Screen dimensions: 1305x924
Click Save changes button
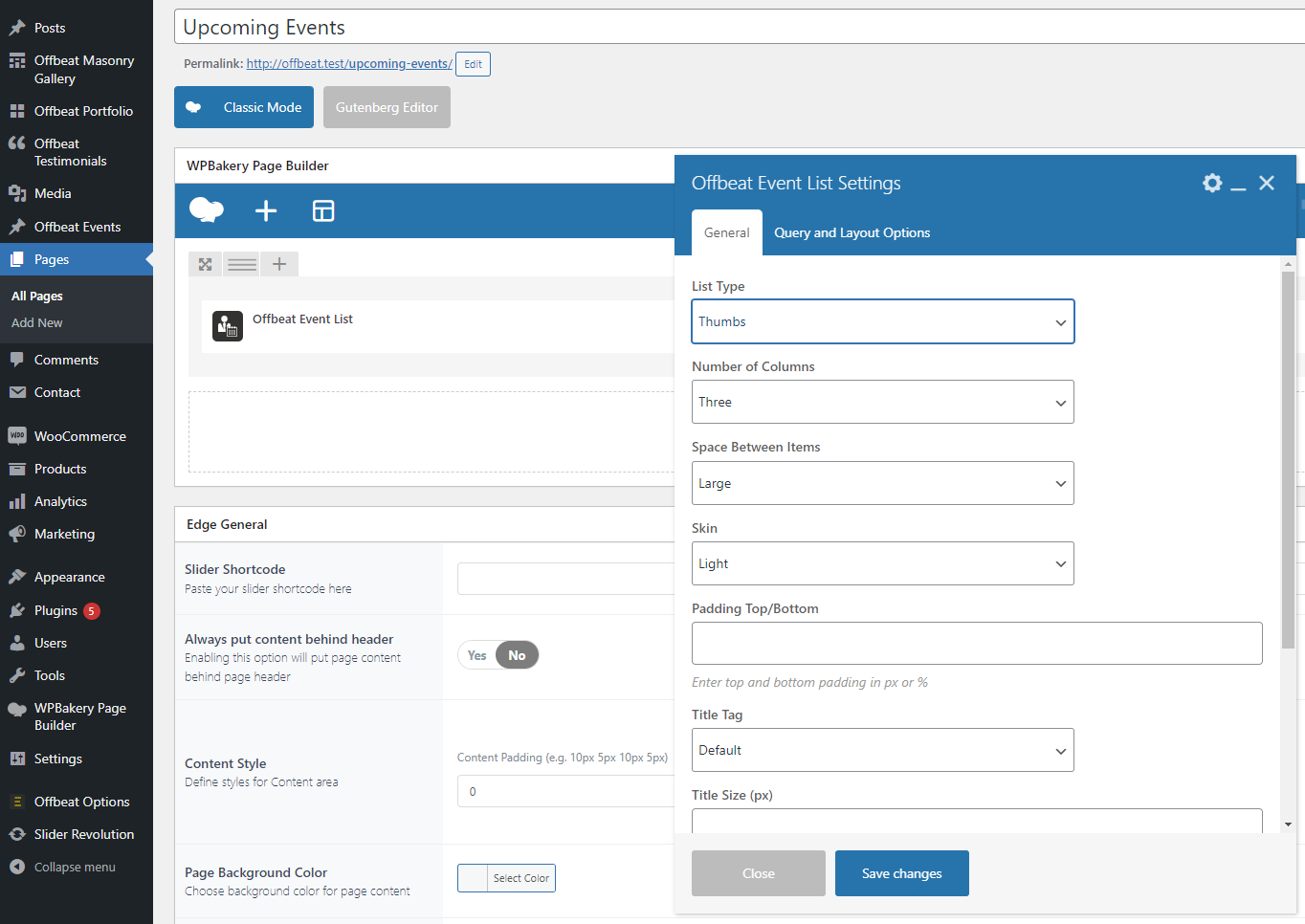pyautogui.click(x=901, y=873)
